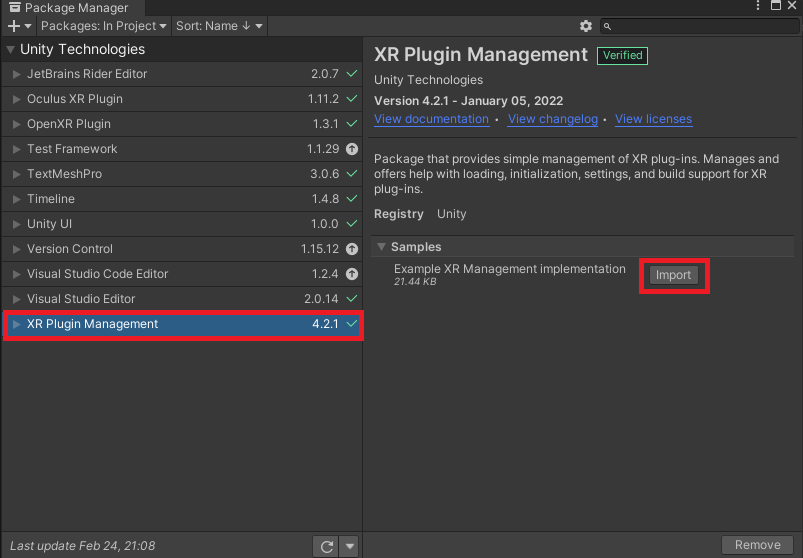Click update arrow icon for Test Framework
Image resolution: width=803 pixels, height=558 pixels.
tap(352, 149)
